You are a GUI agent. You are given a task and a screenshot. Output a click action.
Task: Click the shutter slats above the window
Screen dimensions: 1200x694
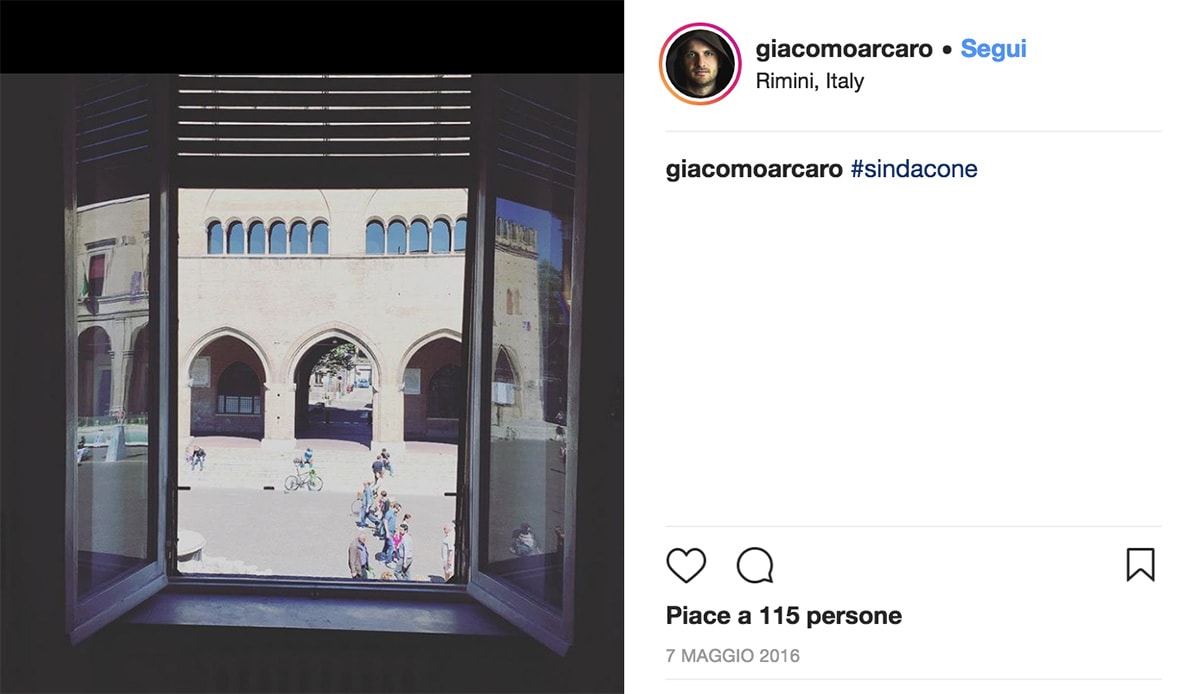coord(324,116)
